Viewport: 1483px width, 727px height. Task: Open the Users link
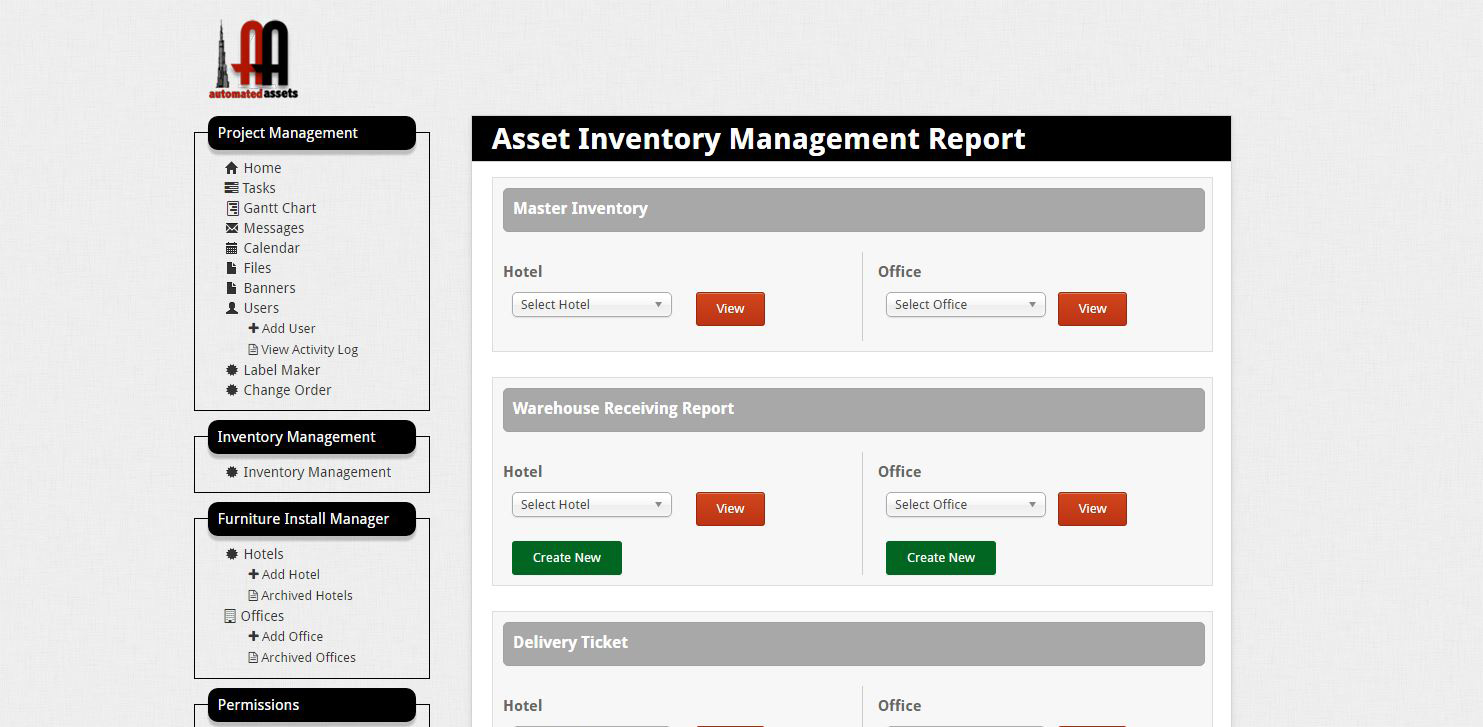click(261, 308)
